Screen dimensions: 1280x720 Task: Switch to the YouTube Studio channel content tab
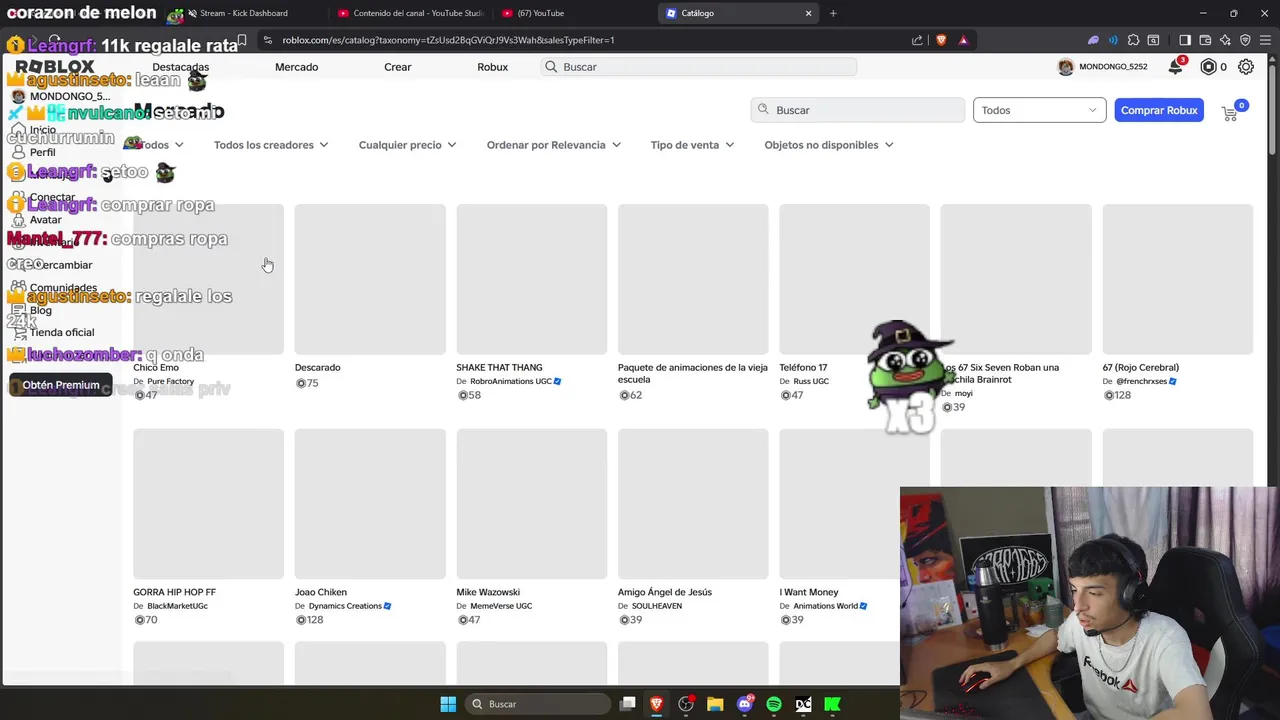[x=410, y=13]
